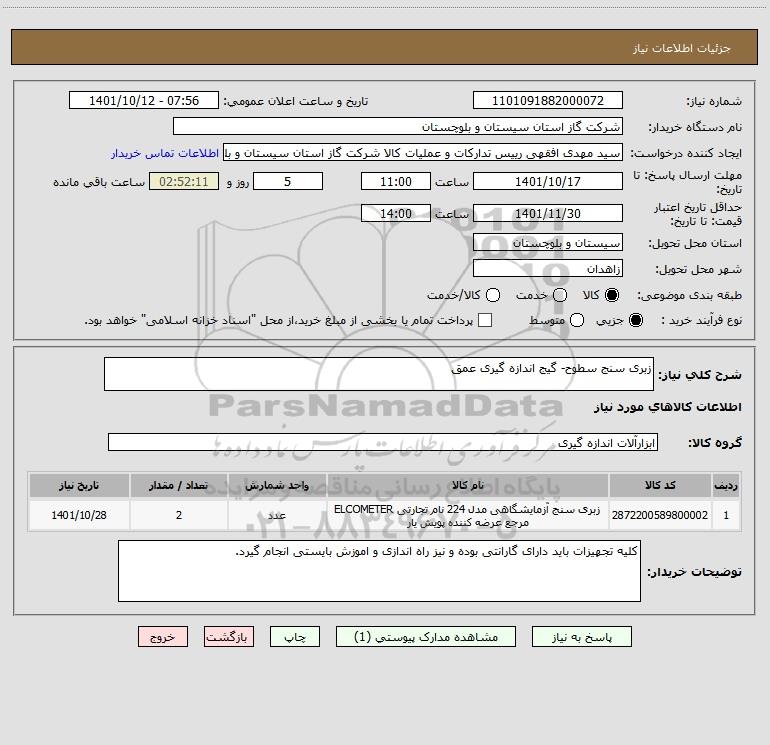This screenshot has height=745, width=770.
Task: Click the تاریخ نیاز column header
Action: 79,485
